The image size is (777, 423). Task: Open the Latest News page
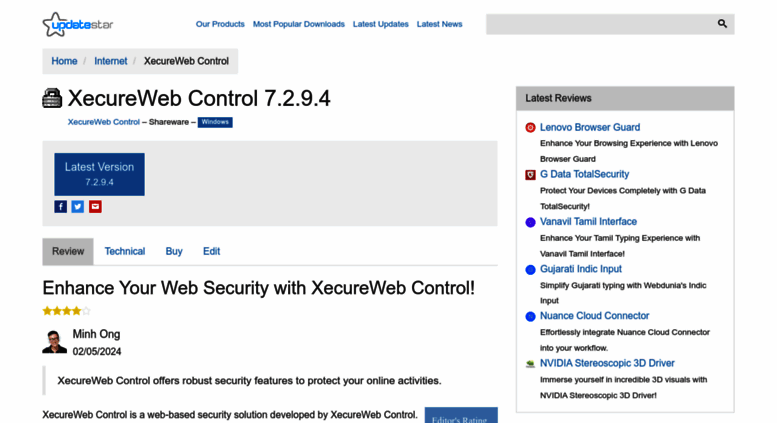[440, 24]
